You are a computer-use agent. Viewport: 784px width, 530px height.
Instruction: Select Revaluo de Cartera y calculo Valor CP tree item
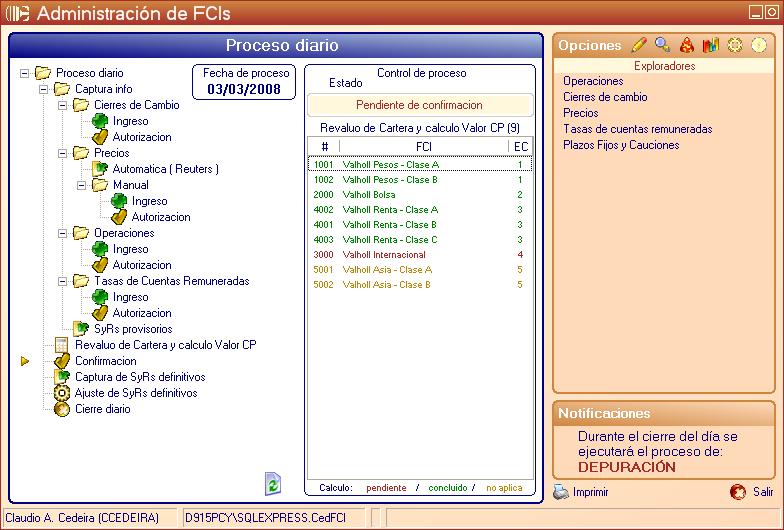pyautogui.click(x=166, y=345)
